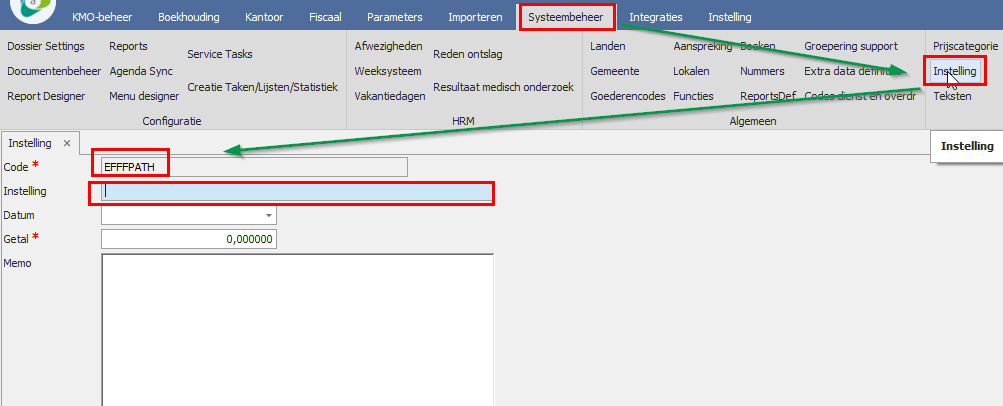This screenshot has width=1003, height=406.
Task: Select the Fiscaal ribbon tab
Action: (325, 17)
